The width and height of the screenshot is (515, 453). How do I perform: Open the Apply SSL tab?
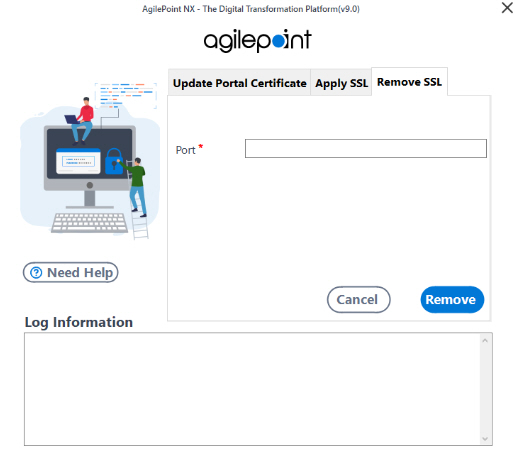coord(341,83)
